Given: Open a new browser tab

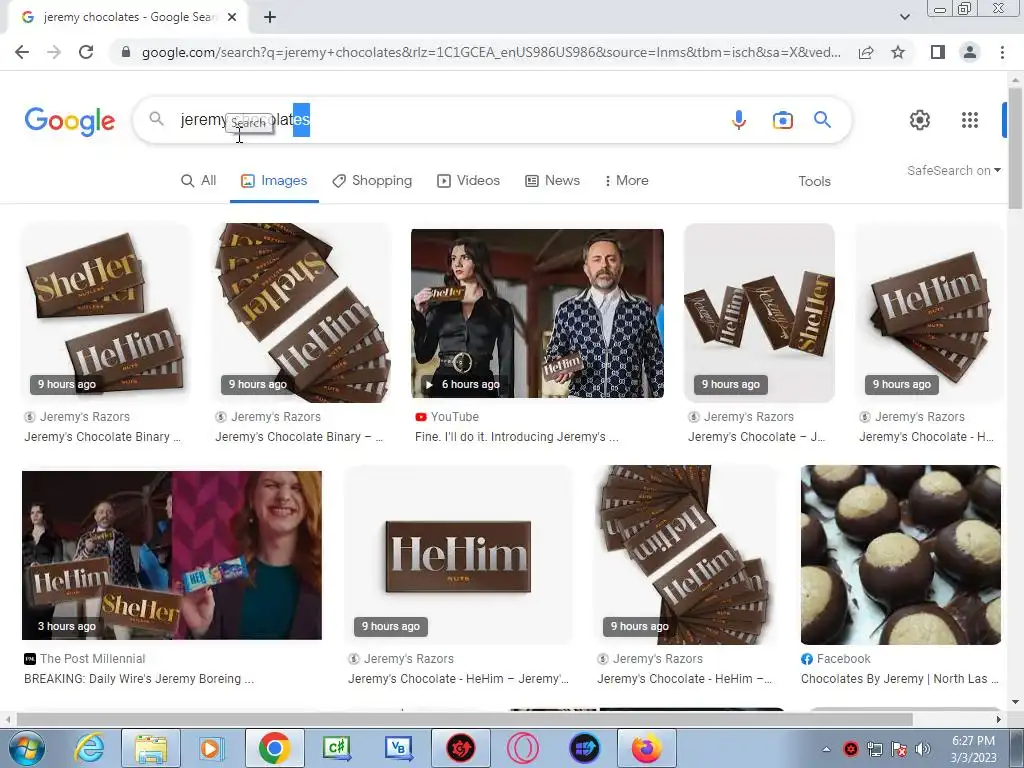Looking at the screenshot, I should pyautogui.click(x=270, y=17).
